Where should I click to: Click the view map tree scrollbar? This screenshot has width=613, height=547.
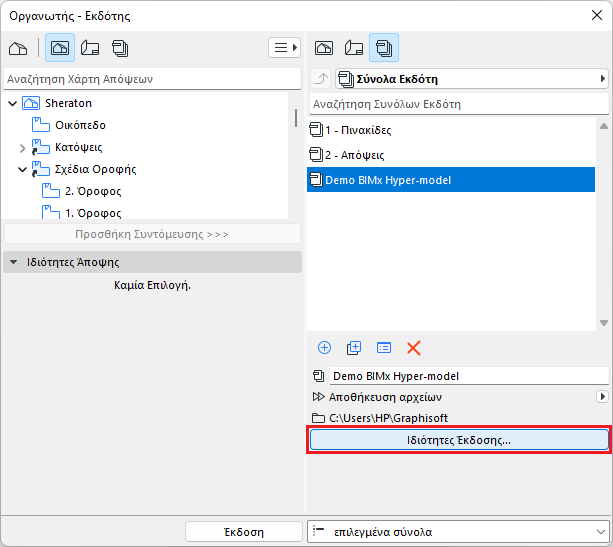[x=296, y=118]
